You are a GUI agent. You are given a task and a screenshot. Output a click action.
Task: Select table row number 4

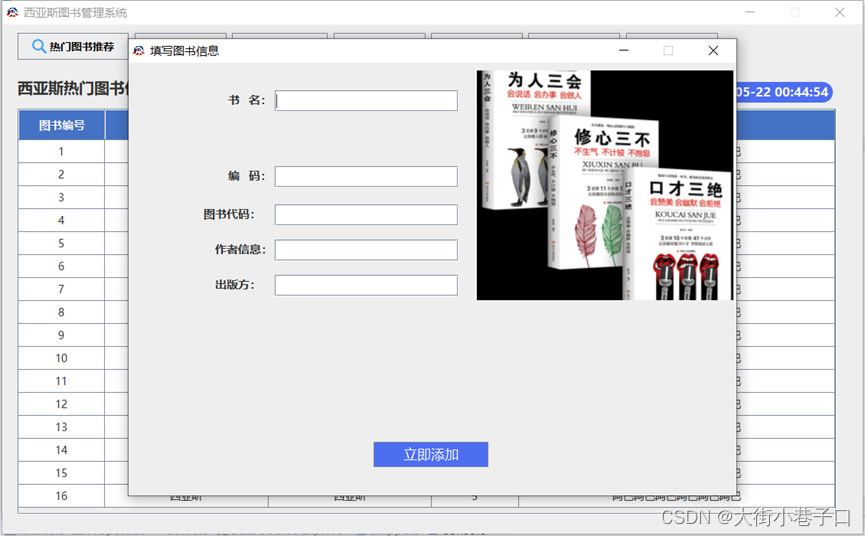61,220
